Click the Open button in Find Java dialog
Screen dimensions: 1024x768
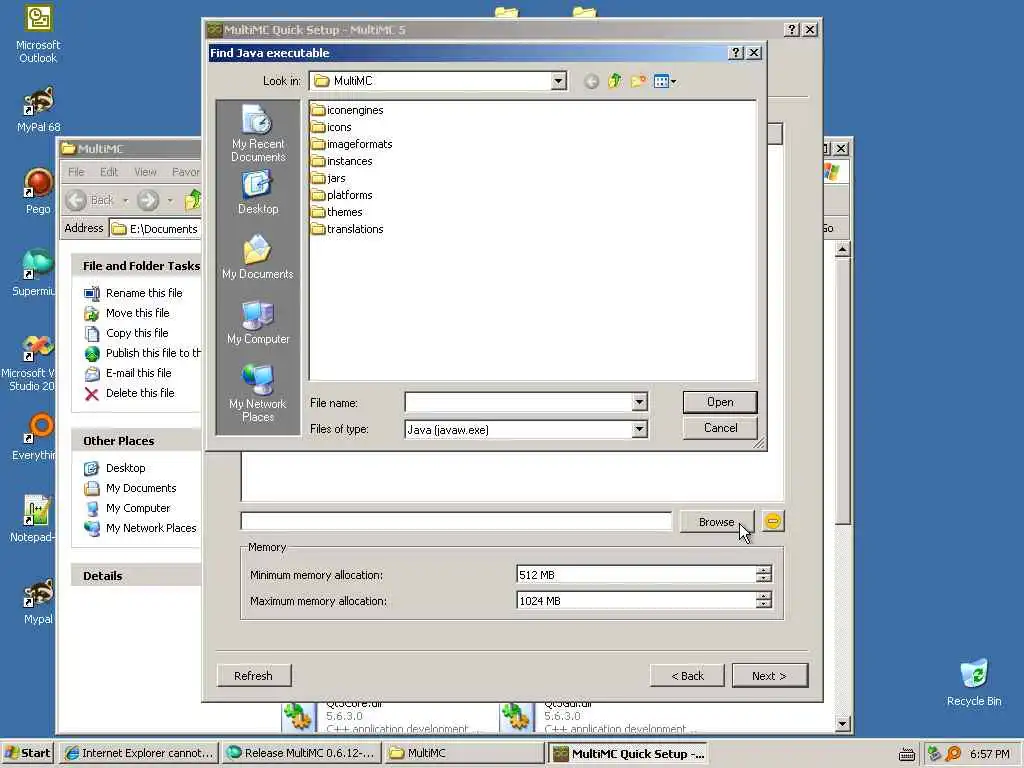point(720,402)
